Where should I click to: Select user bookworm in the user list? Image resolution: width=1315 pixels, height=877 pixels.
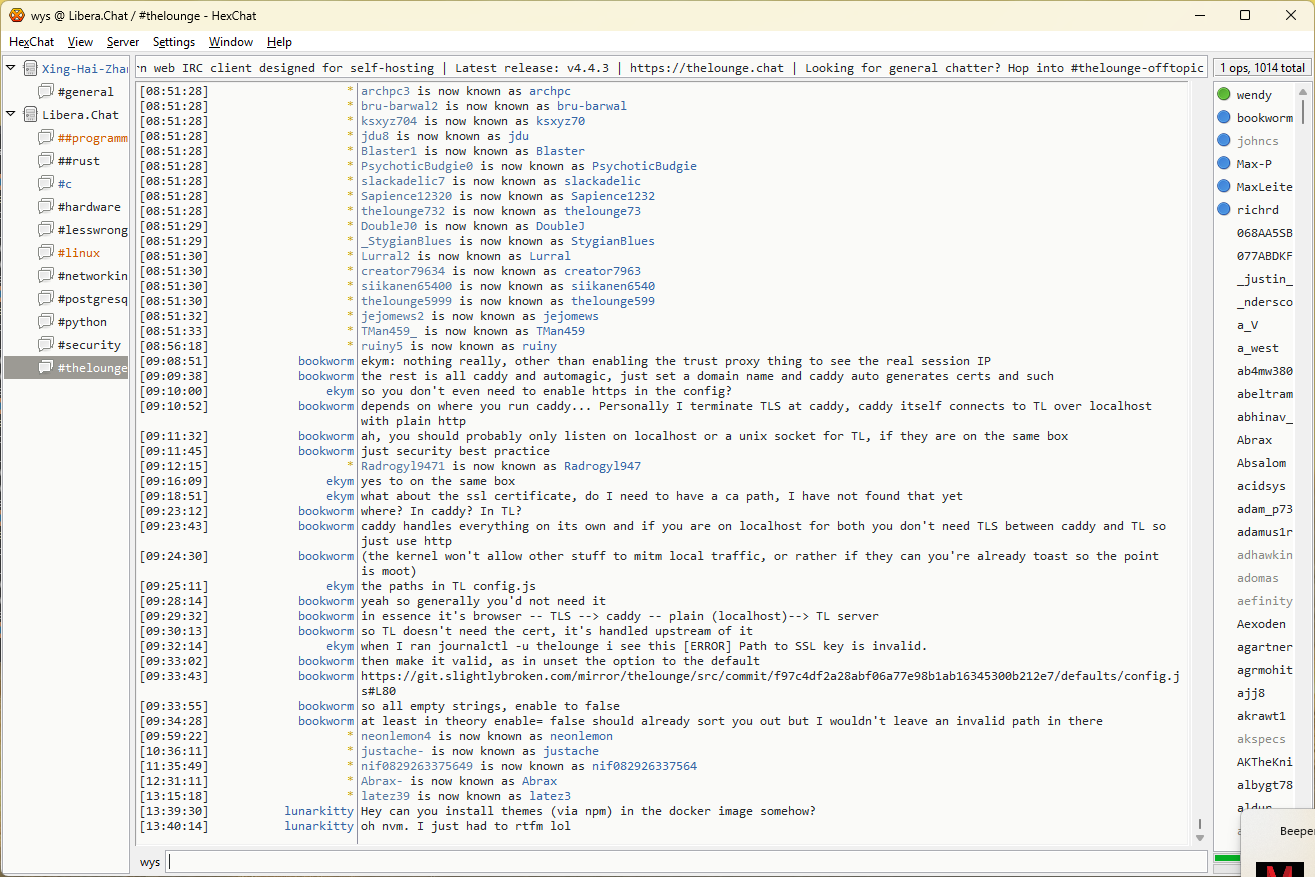(1264, 118)
